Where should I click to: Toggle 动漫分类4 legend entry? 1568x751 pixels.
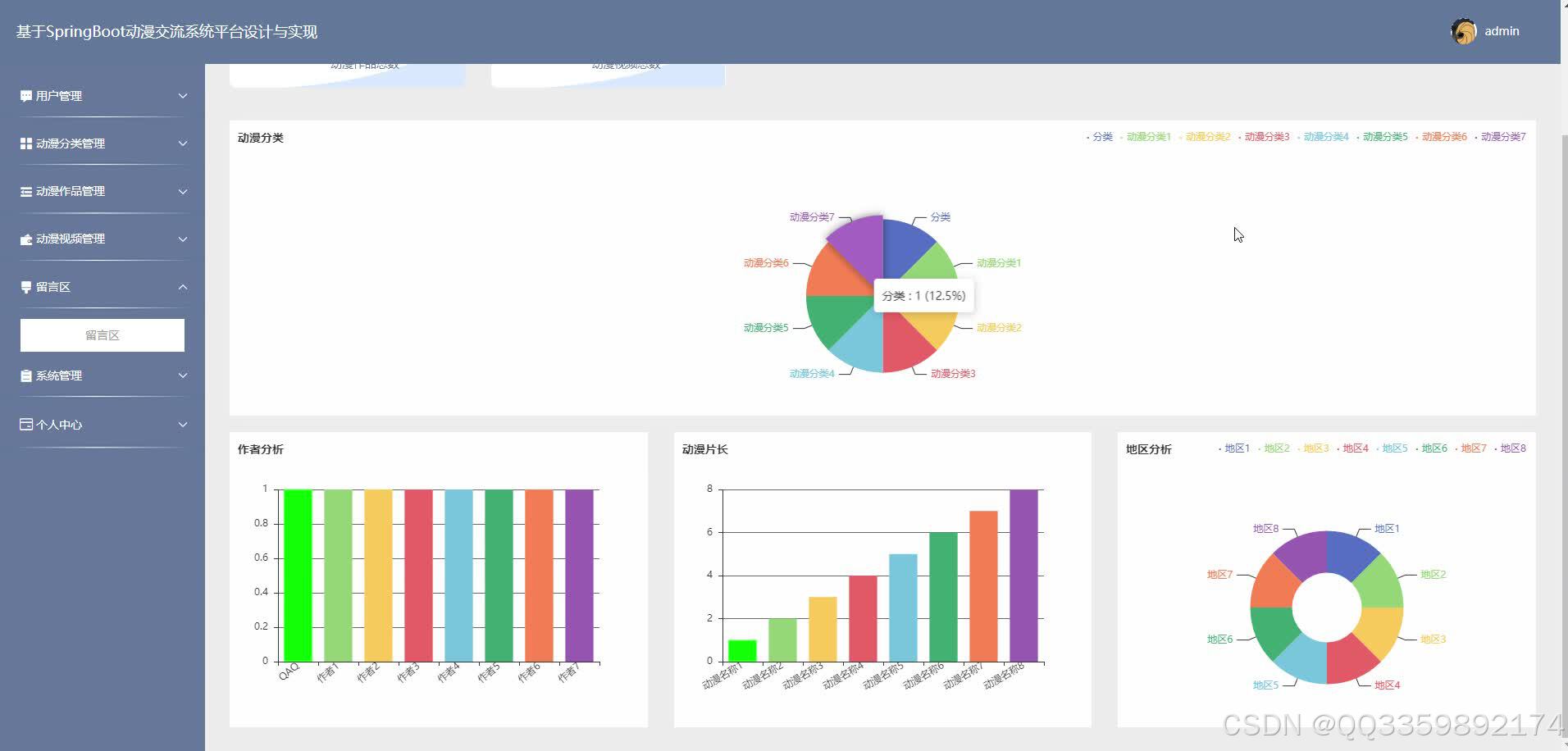[x=1323, y=137]
